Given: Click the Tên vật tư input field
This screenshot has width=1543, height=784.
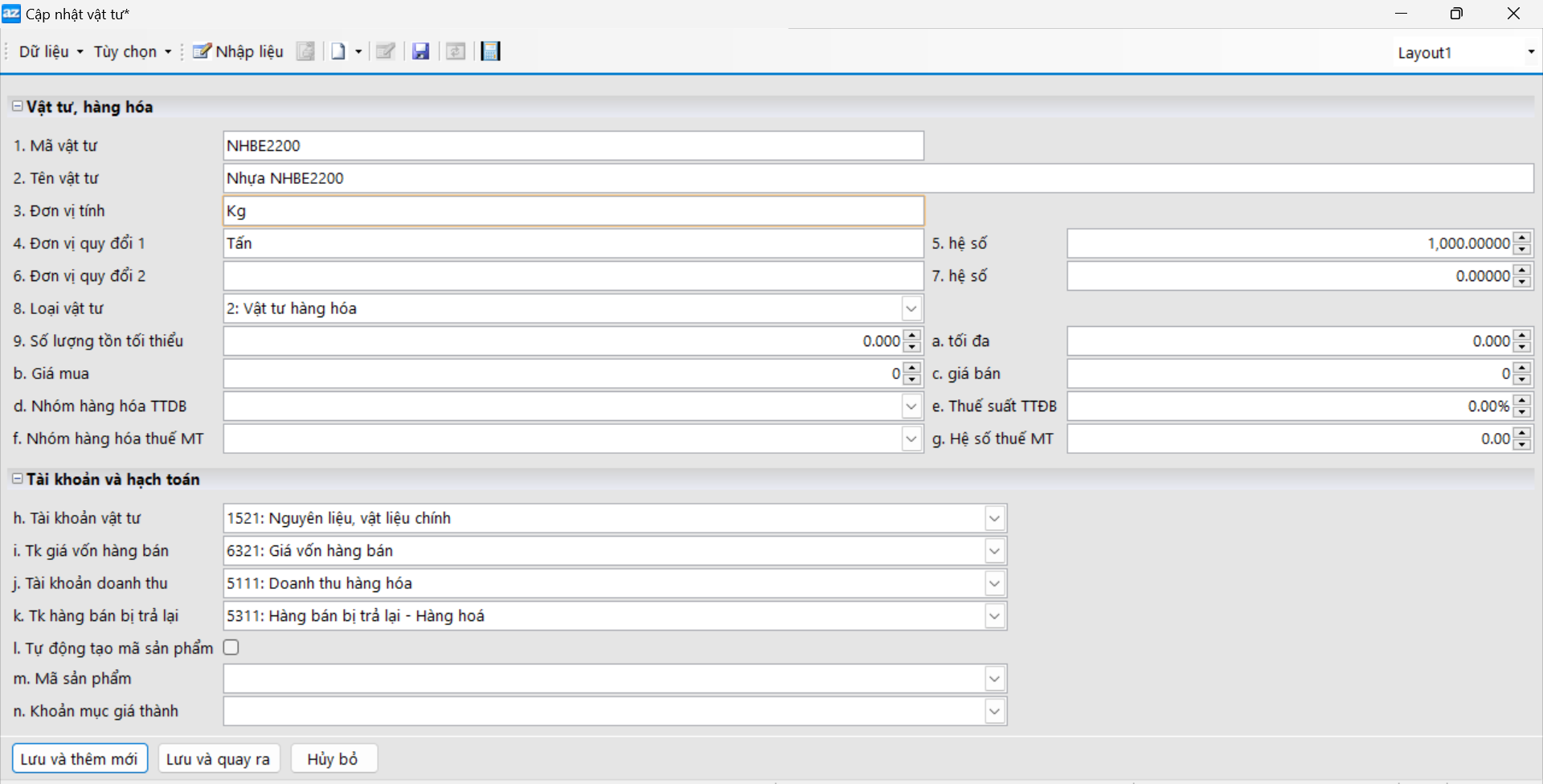Looking at the screenshot, I should click(x=878, y=178).
